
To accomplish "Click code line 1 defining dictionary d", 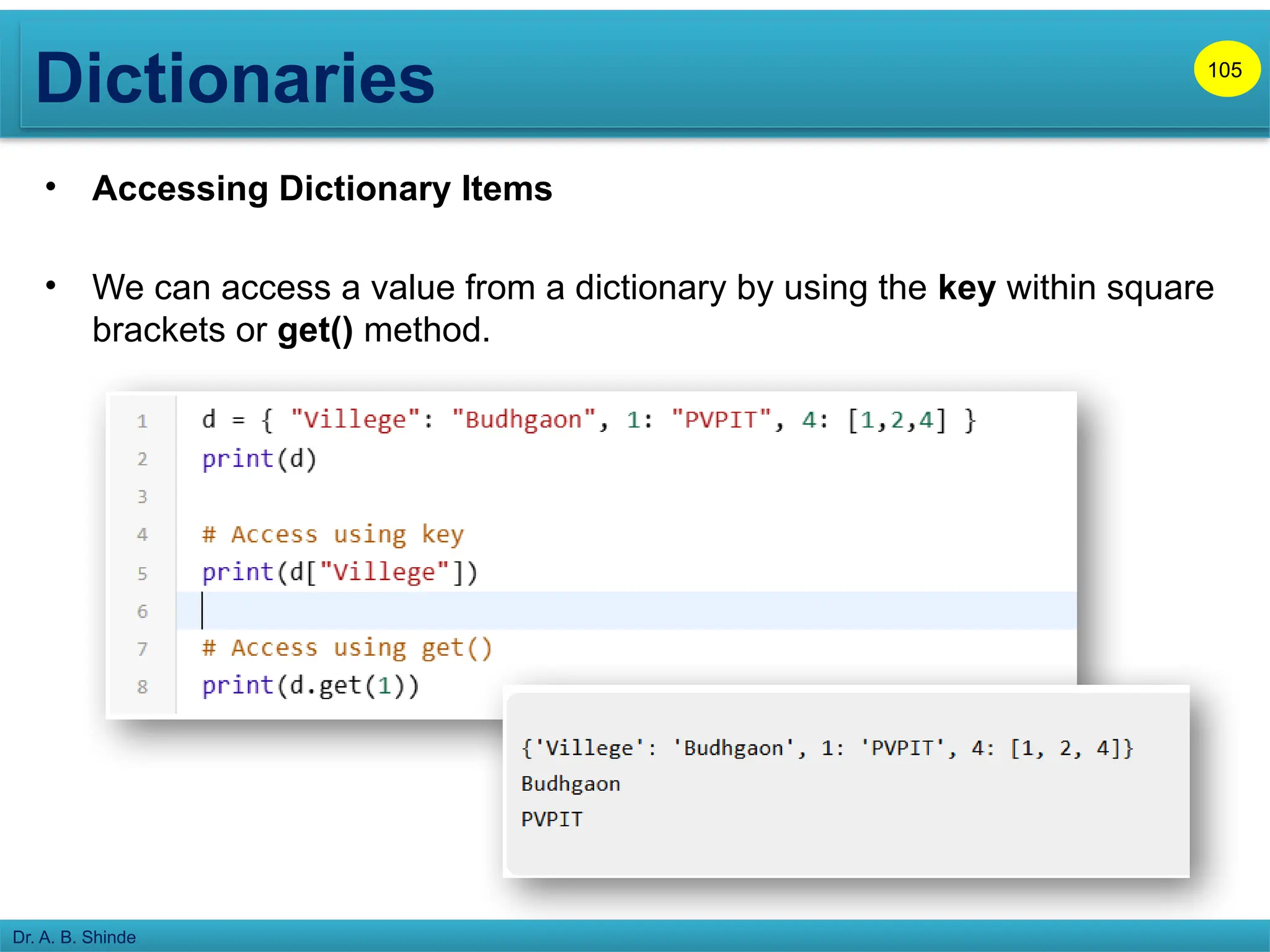I will 589,420.
